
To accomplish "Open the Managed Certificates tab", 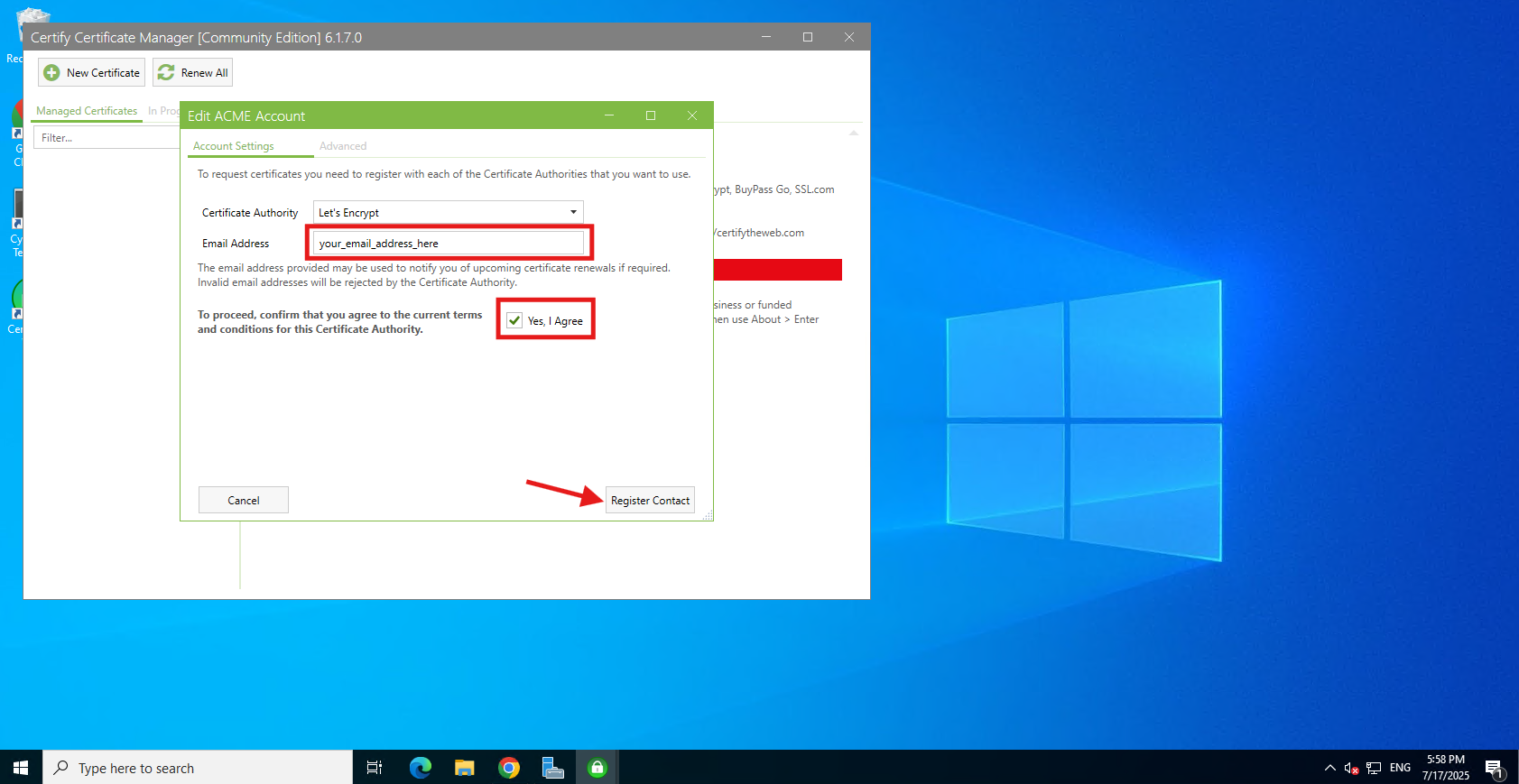I will pyautogui.click(x=87, y=111).
